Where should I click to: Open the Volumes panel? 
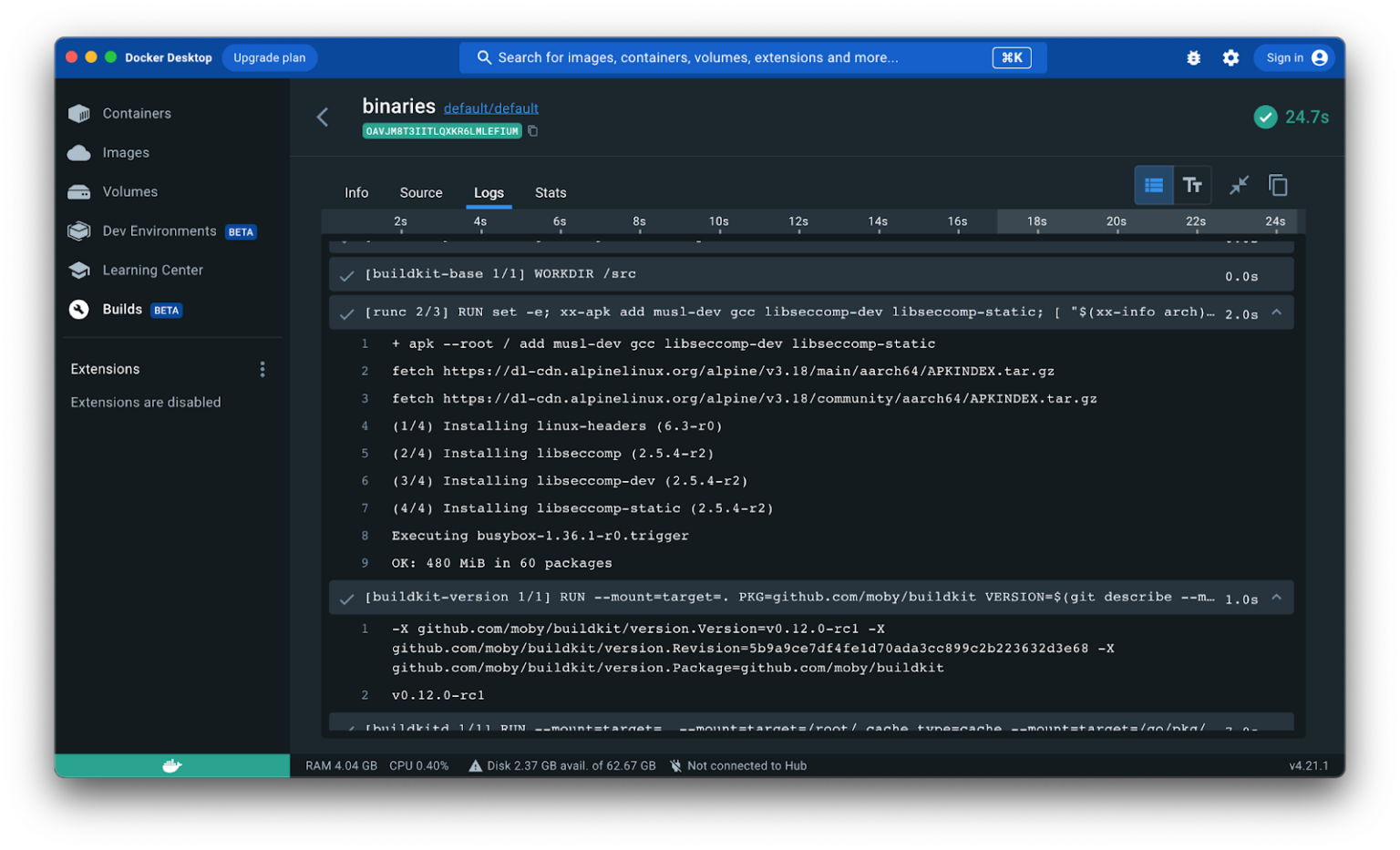(129, 191)
